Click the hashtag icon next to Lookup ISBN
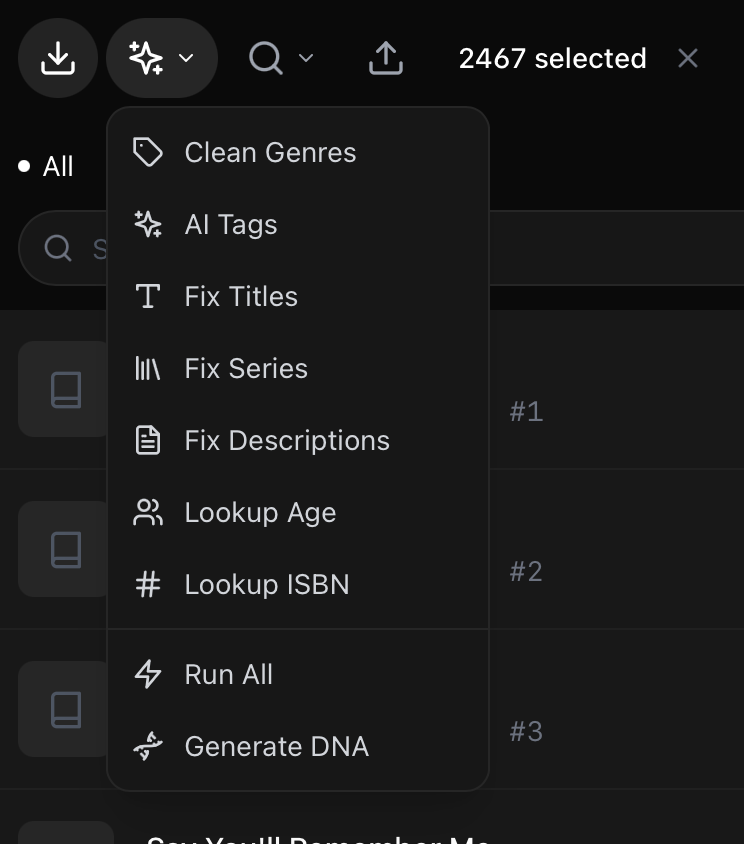The width and height of the screenshot is (744, 844). (148, 584)
